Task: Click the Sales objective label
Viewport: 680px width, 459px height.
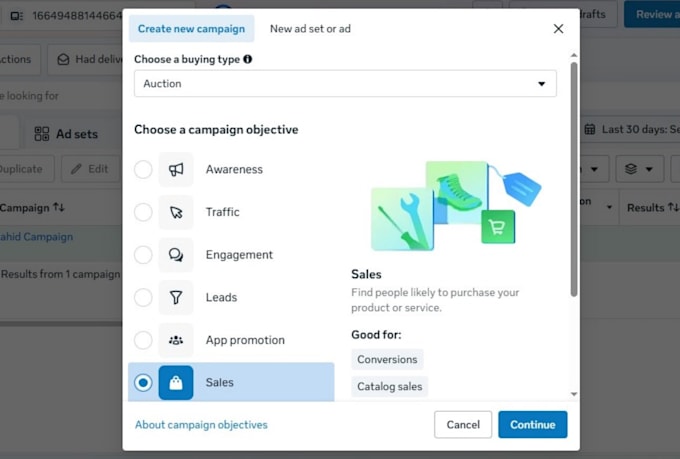Action: pyautogui.click(x=219, y=383)
